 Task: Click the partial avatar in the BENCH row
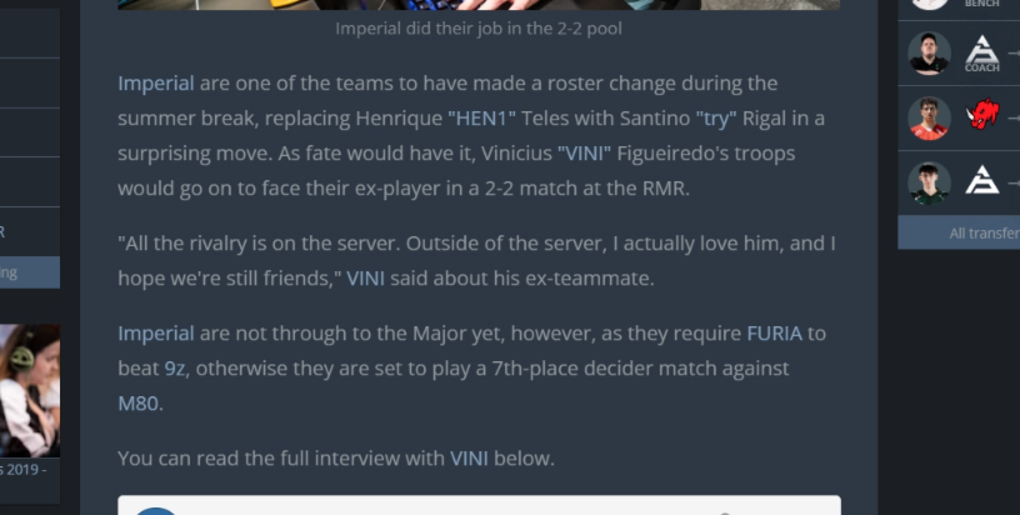pyautogui.click(x=929, y=5)
